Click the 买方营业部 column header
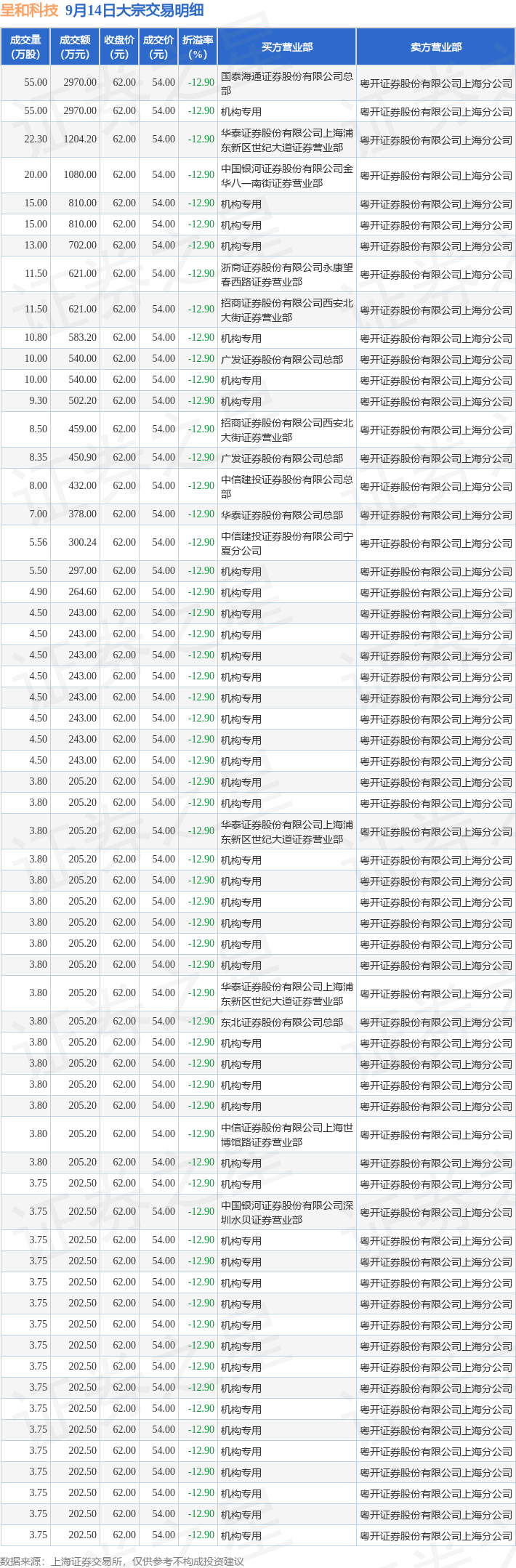Viewport: 516px width, 1568px height. 287,47
